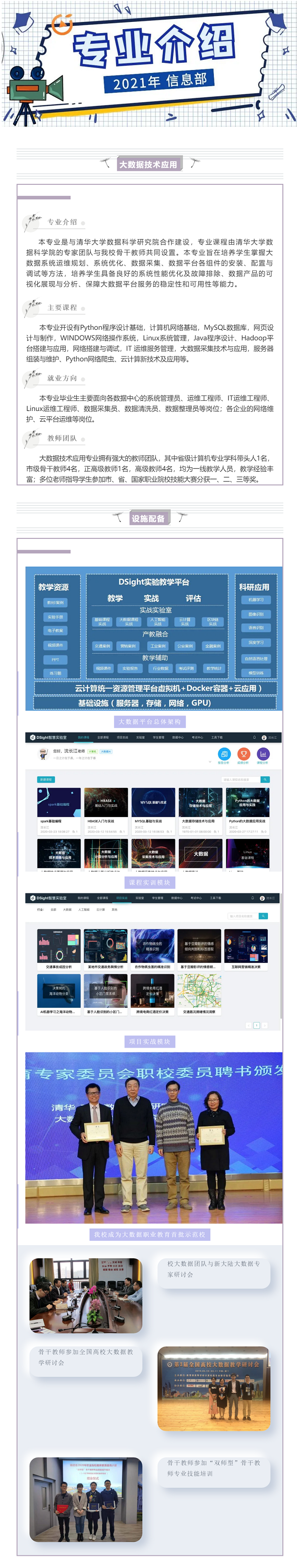Screen dimensions: 297x1568
Task: Click page 1 in the project list pagination
Action: pyautogui.click(x=256, y=1026)
